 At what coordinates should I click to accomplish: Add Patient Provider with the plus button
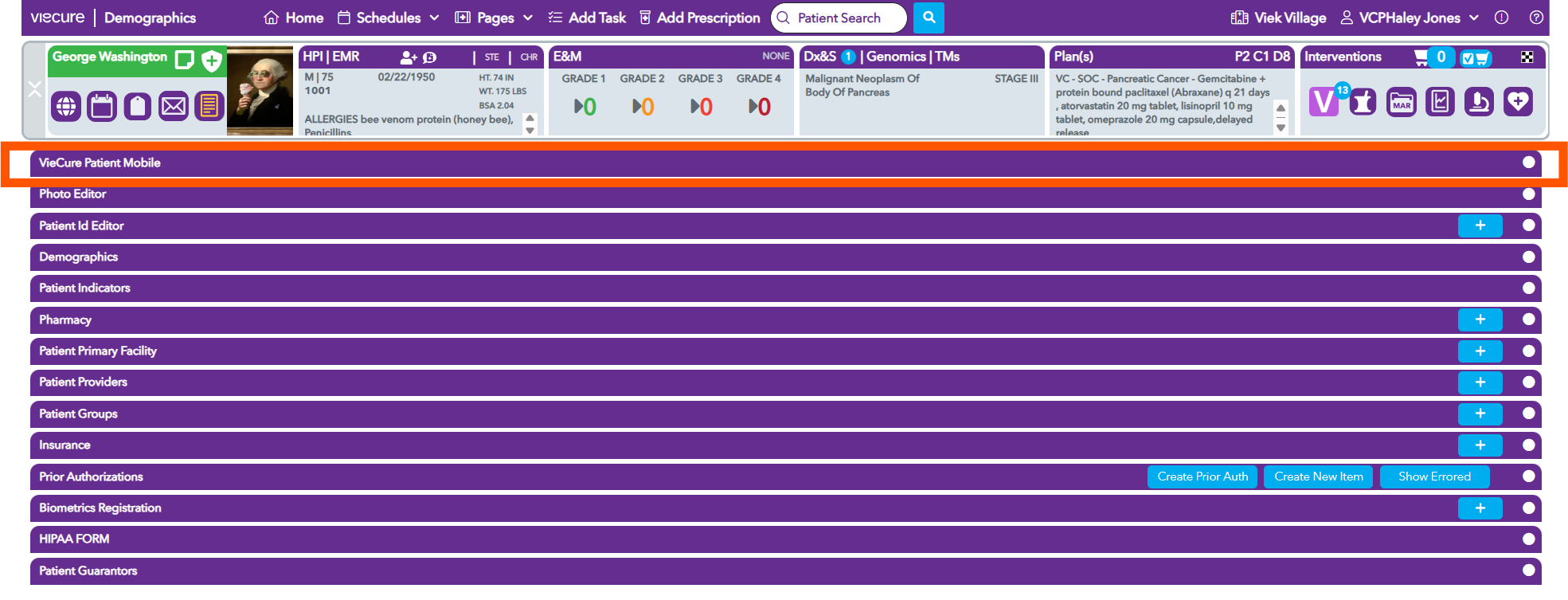pos(1480,382)
